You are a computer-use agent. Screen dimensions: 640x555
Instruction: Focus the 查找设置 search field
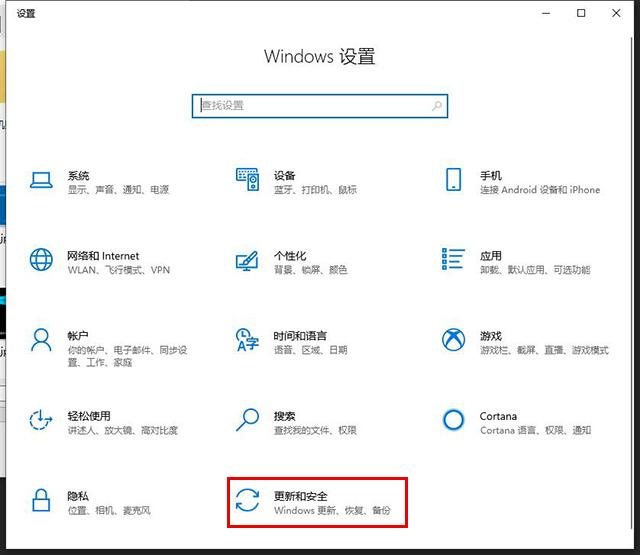(320, 106)
